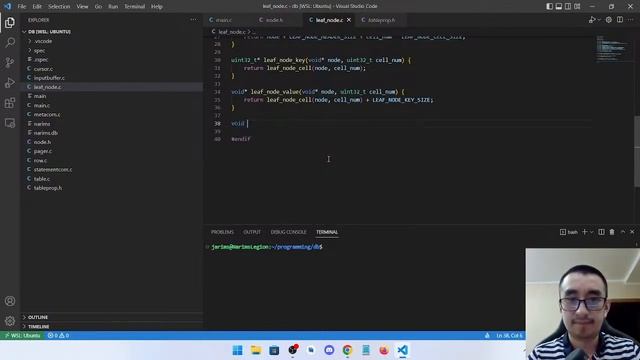640x360 pixels.
Task: Open the Run and Debug view
Action: coord(10,82)
